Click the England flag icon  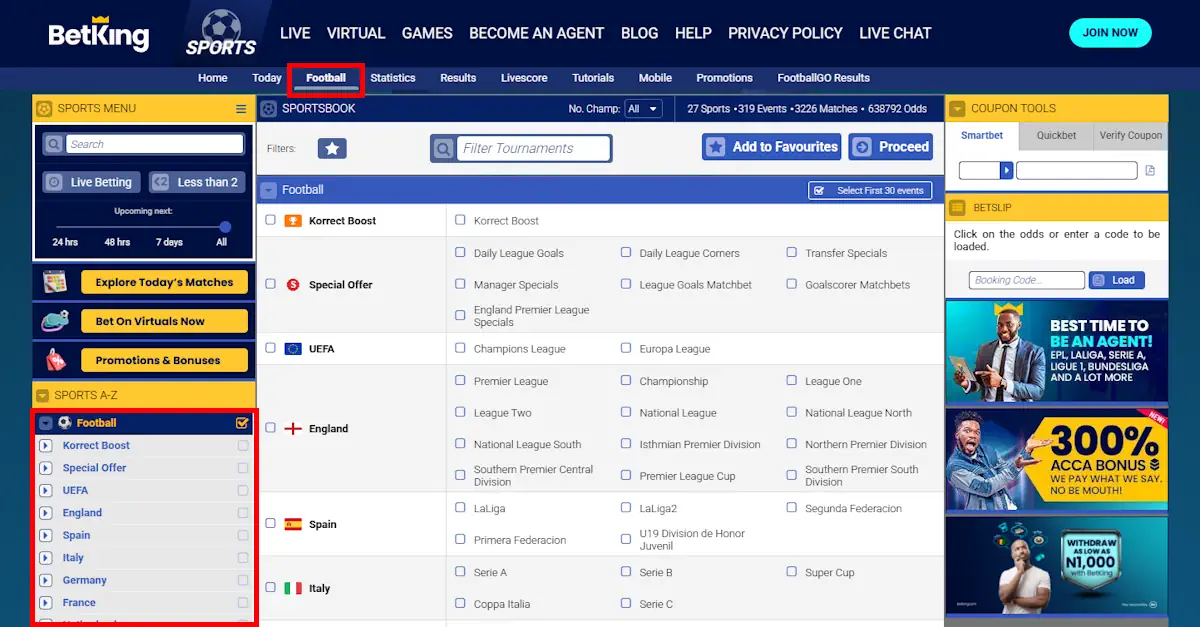(293, 428)
